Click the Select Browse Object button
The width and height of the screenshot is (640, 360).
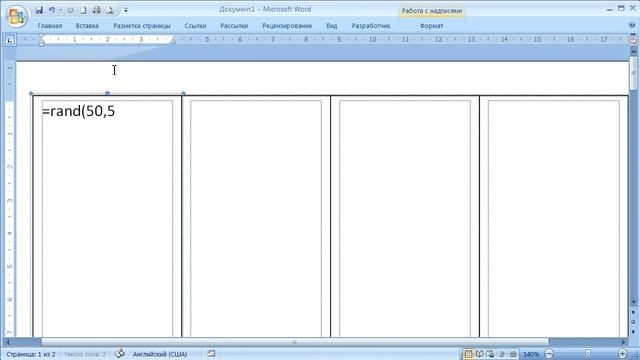pos(633,322)
